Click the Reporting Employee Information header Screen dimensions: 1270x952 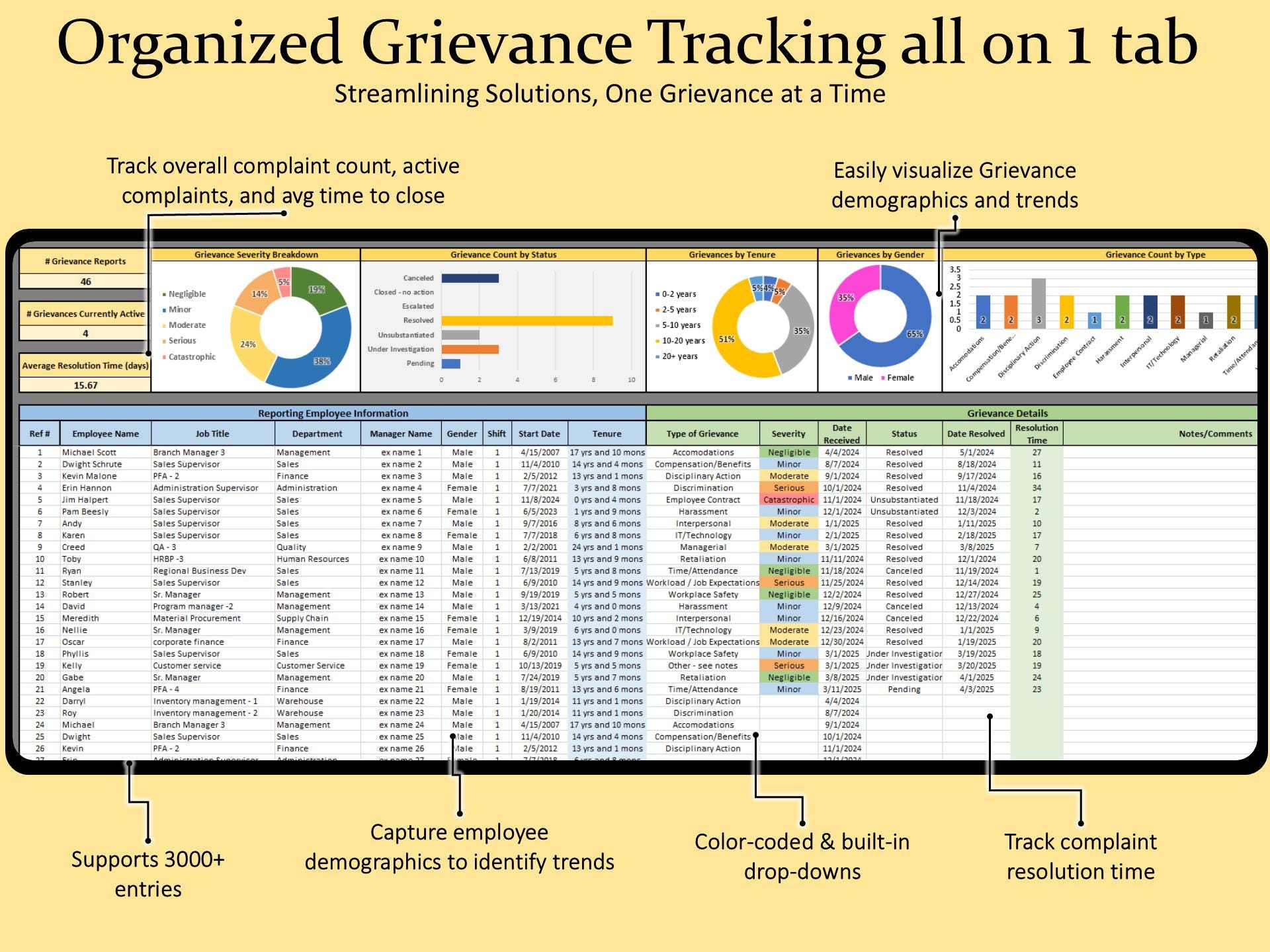(x=334, y=413)
